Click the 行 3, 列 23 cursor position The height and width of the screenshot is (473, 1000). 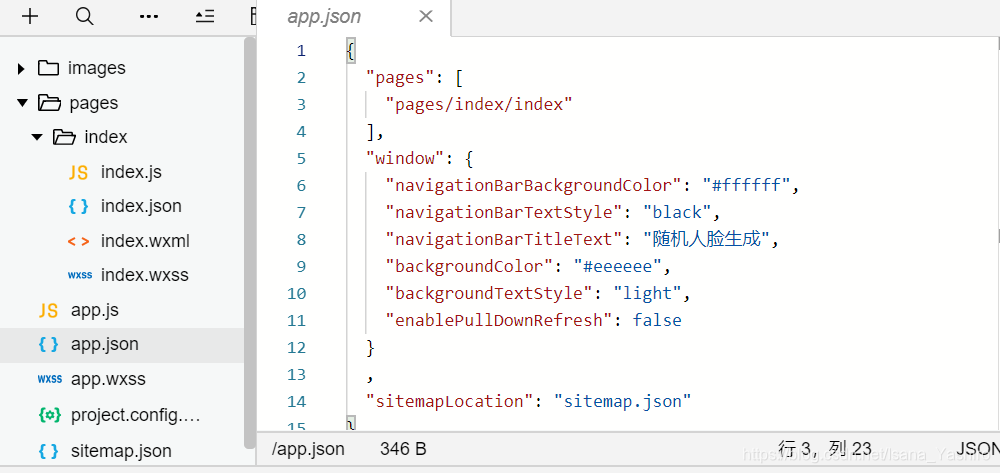click(x=825, y=449)
